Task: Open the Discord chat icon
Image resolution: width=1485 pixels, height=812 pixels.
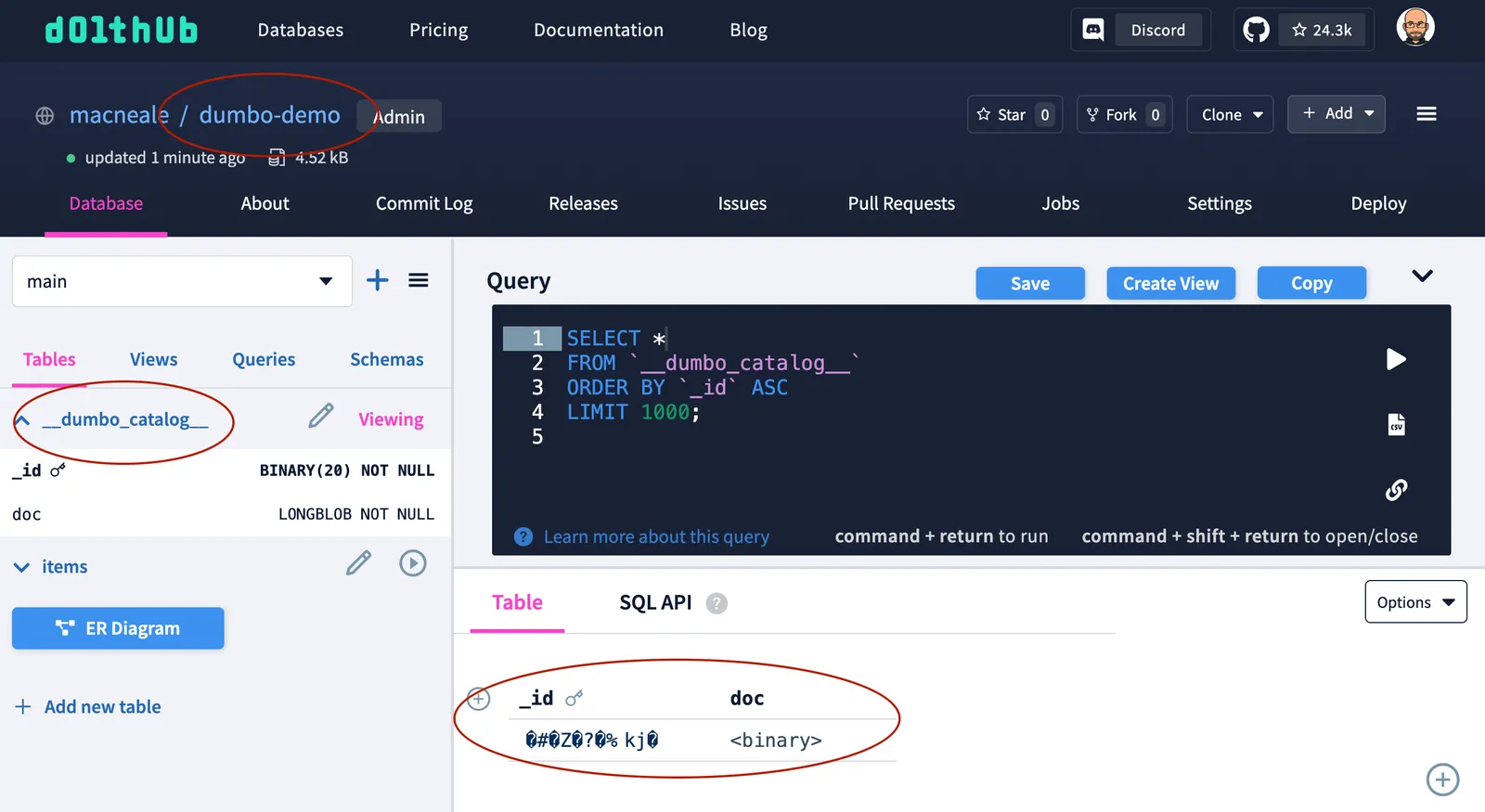Action: coord(1093,30)
